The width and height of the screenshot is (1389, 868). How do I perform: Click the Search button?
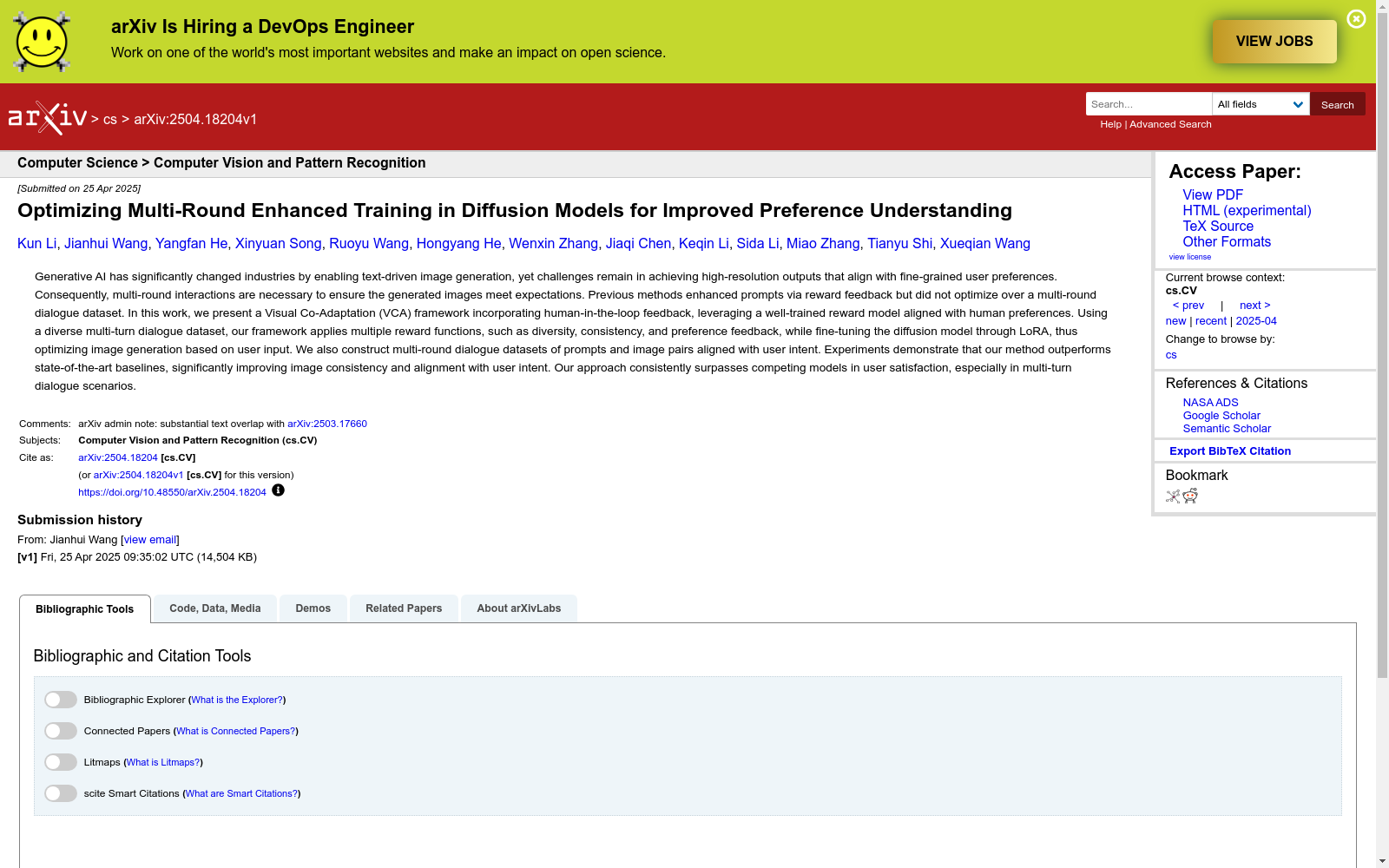point(1337,104)
